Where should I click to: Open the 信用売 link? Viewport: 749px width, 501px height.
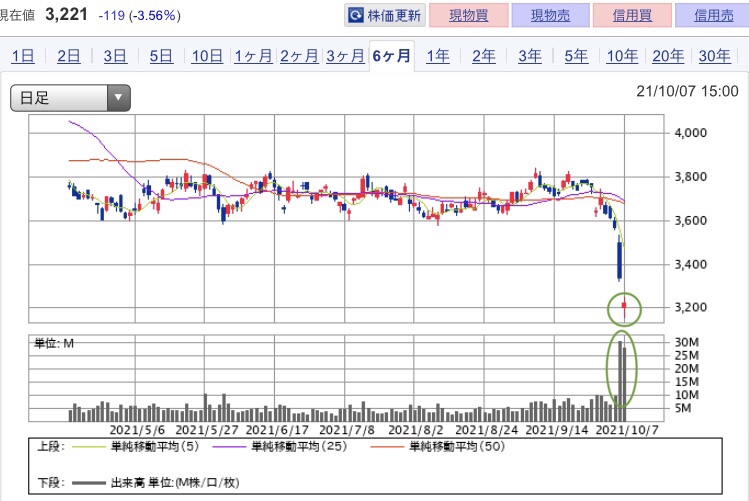tap(713, 15)
